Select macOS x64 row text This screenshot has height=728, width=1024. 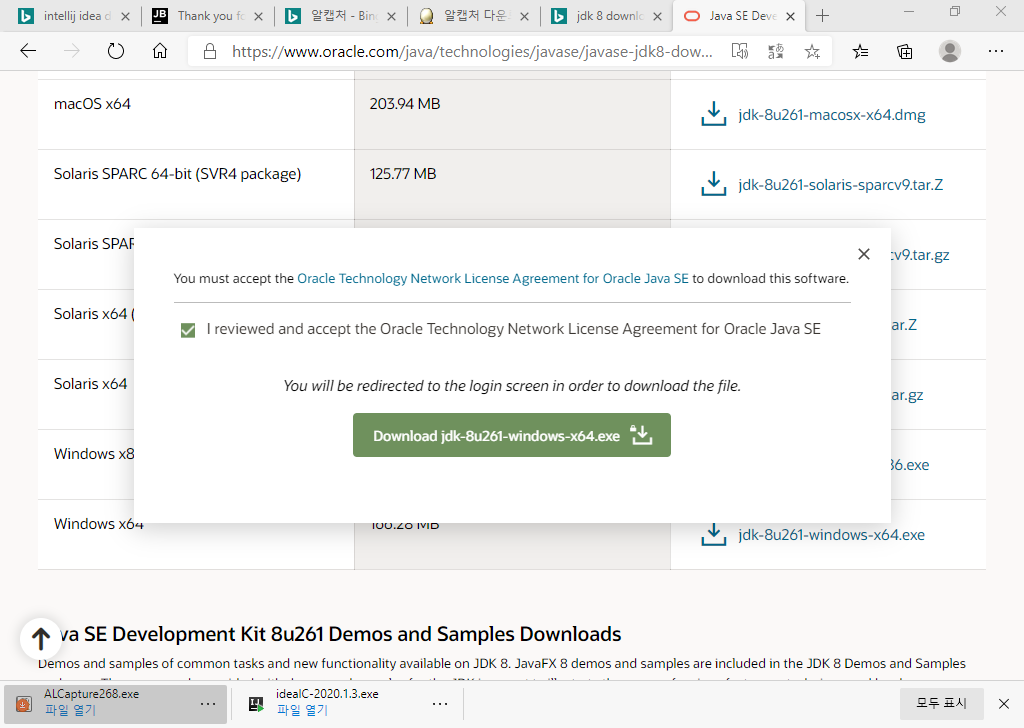coord(92,104)
